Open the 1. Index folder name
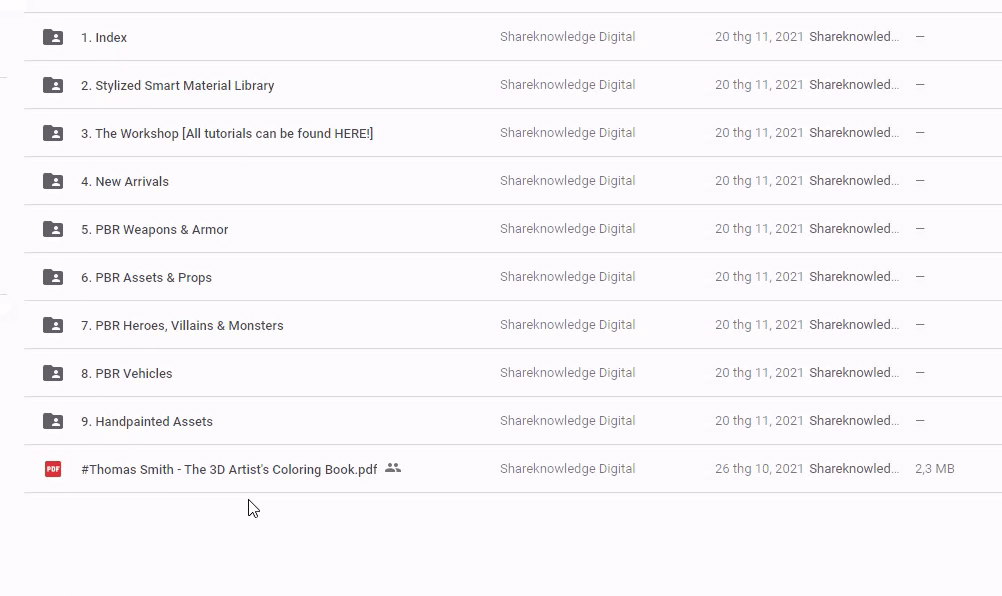This screenshot has height=596, width=1002. 104,38
